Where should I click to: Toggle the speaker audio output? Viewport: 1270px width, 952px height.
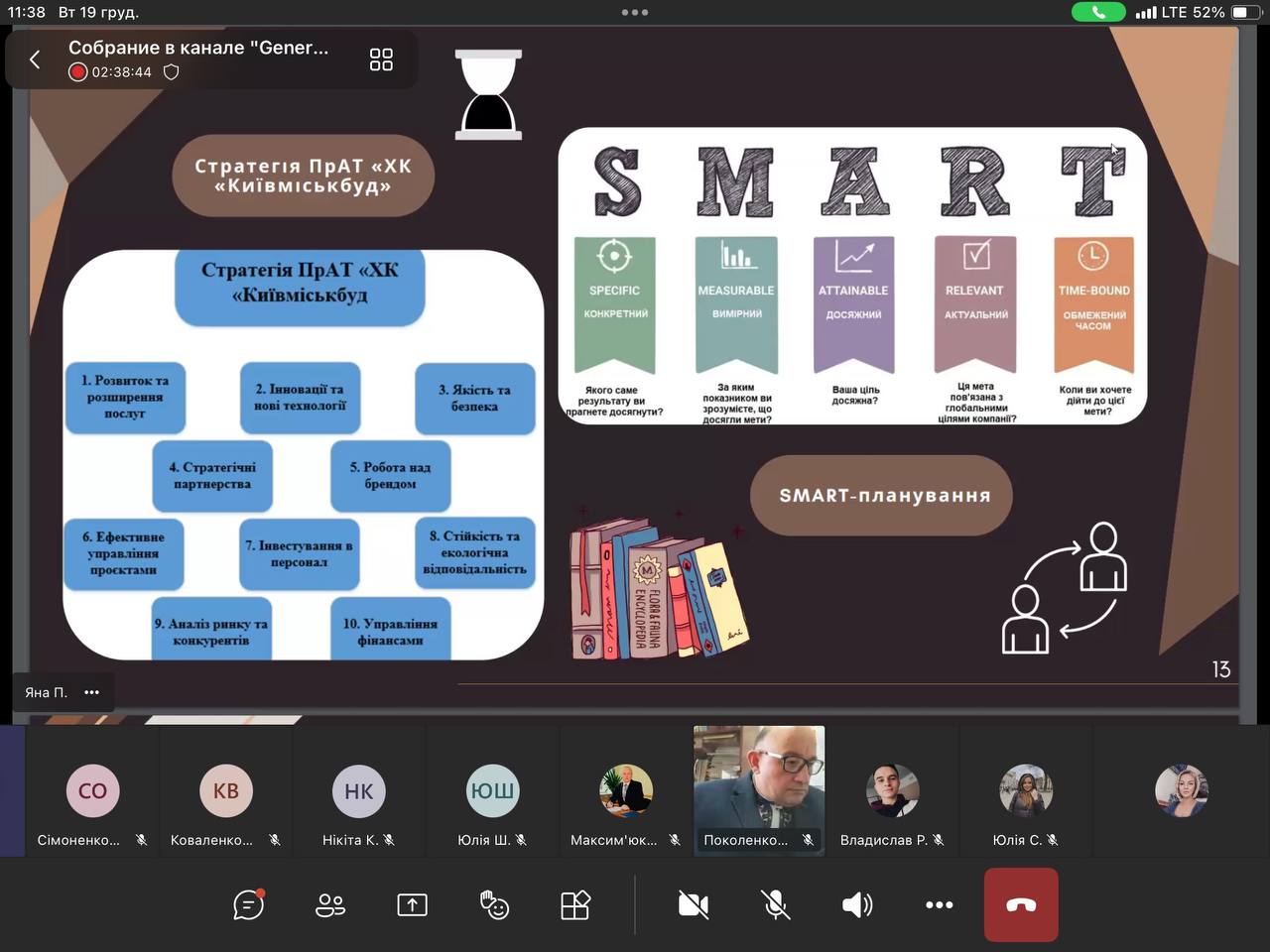[x=856, y=904]
